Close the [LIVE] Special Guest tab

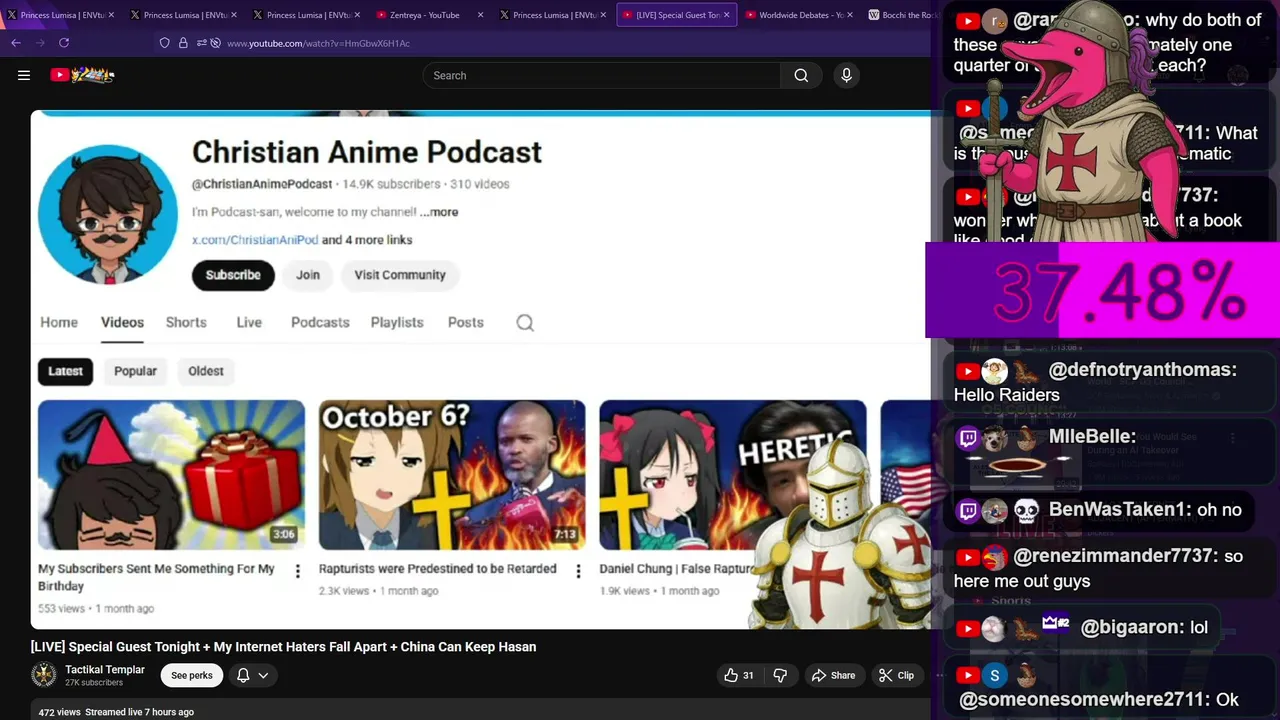point(726,15)
